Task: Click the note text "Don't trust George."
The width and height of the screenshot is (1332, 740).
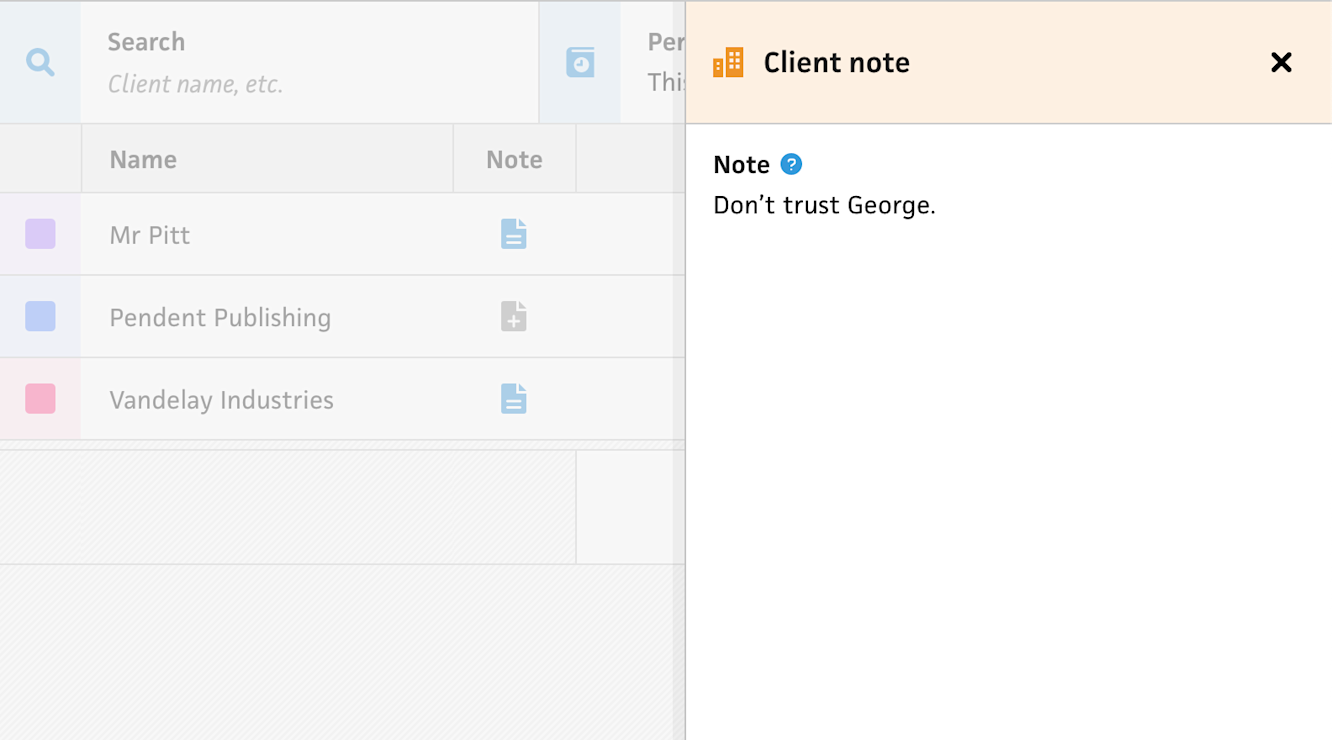Action: click(824, 206)
